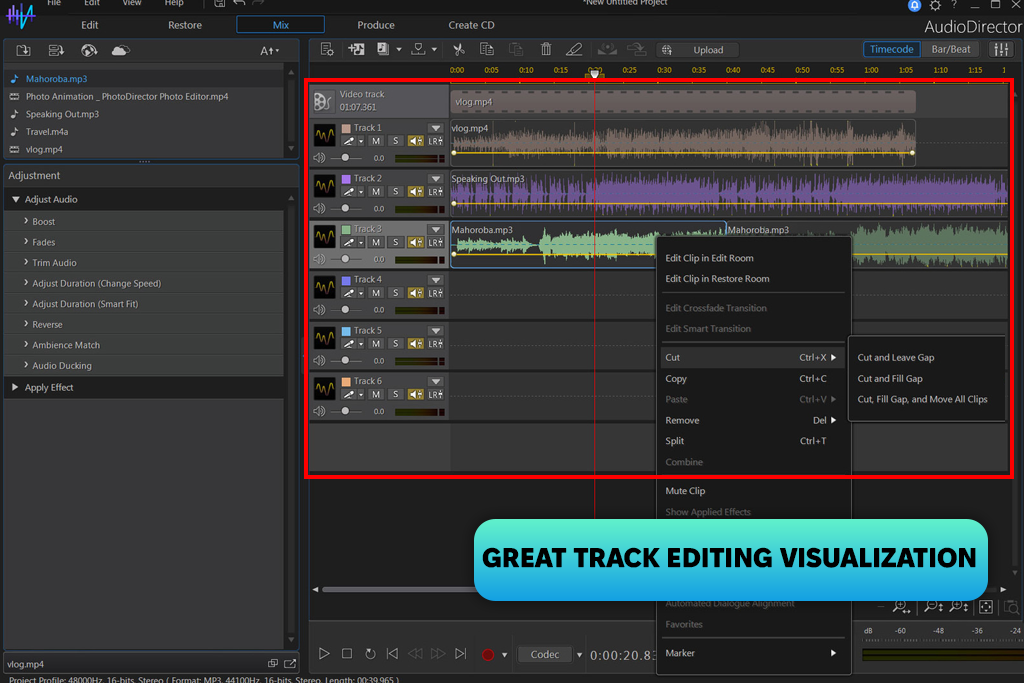Screen dimensions: 1024x683
Task: Click the red Record button
Action: tap(487, 654)
